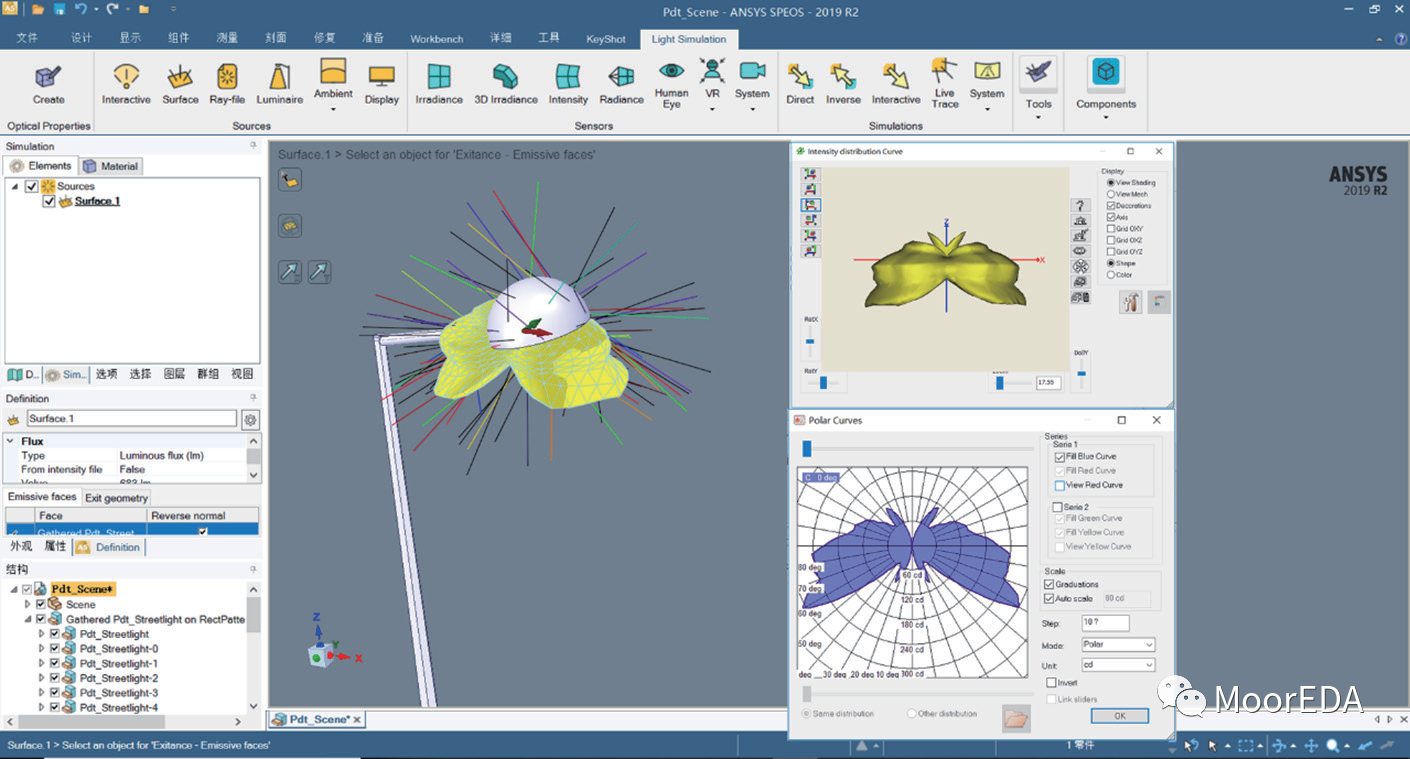The height and width of the screenshot is (759, 1410).
Task: Select Pdt_Streetlight-3 in structure tree
Action: (x=119, y=693)
